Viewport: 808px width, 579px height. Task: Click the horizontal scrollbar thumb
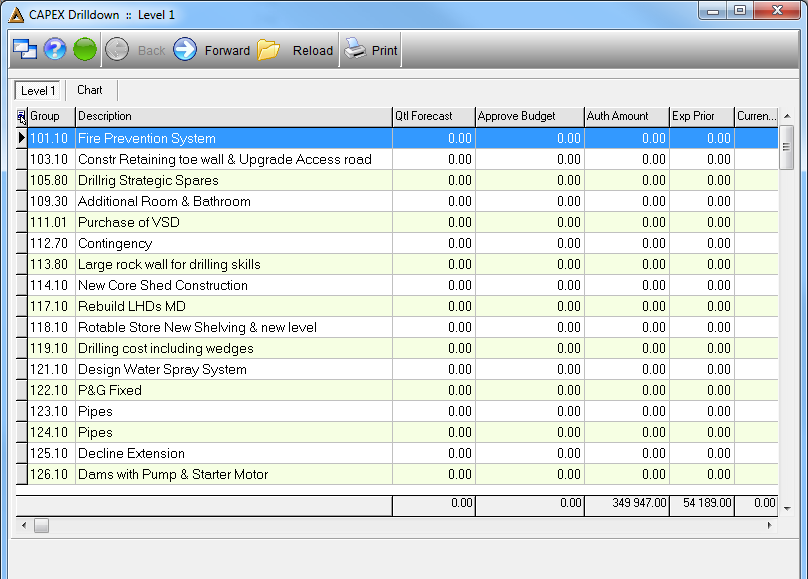point(42,525)
